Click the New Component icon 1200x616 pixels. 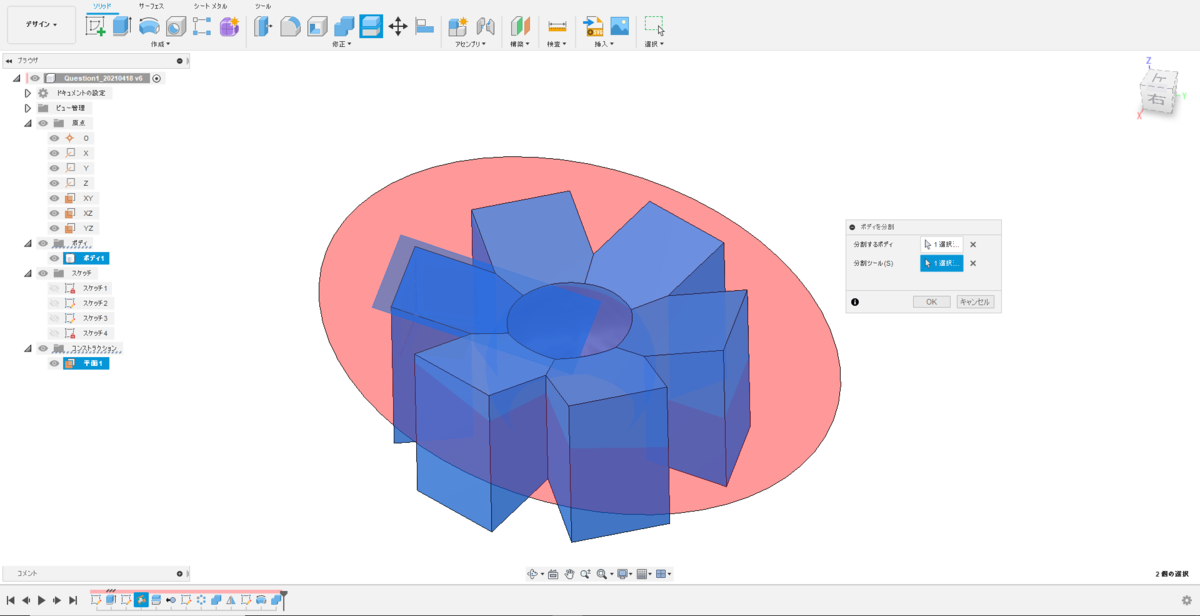coord(459,27)
